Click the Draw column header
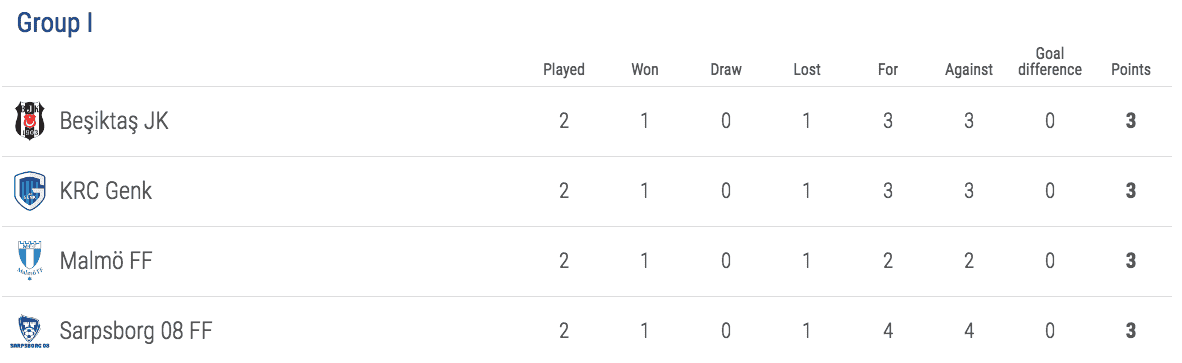Screen dimensions: 1182x363 click(726, 70)
